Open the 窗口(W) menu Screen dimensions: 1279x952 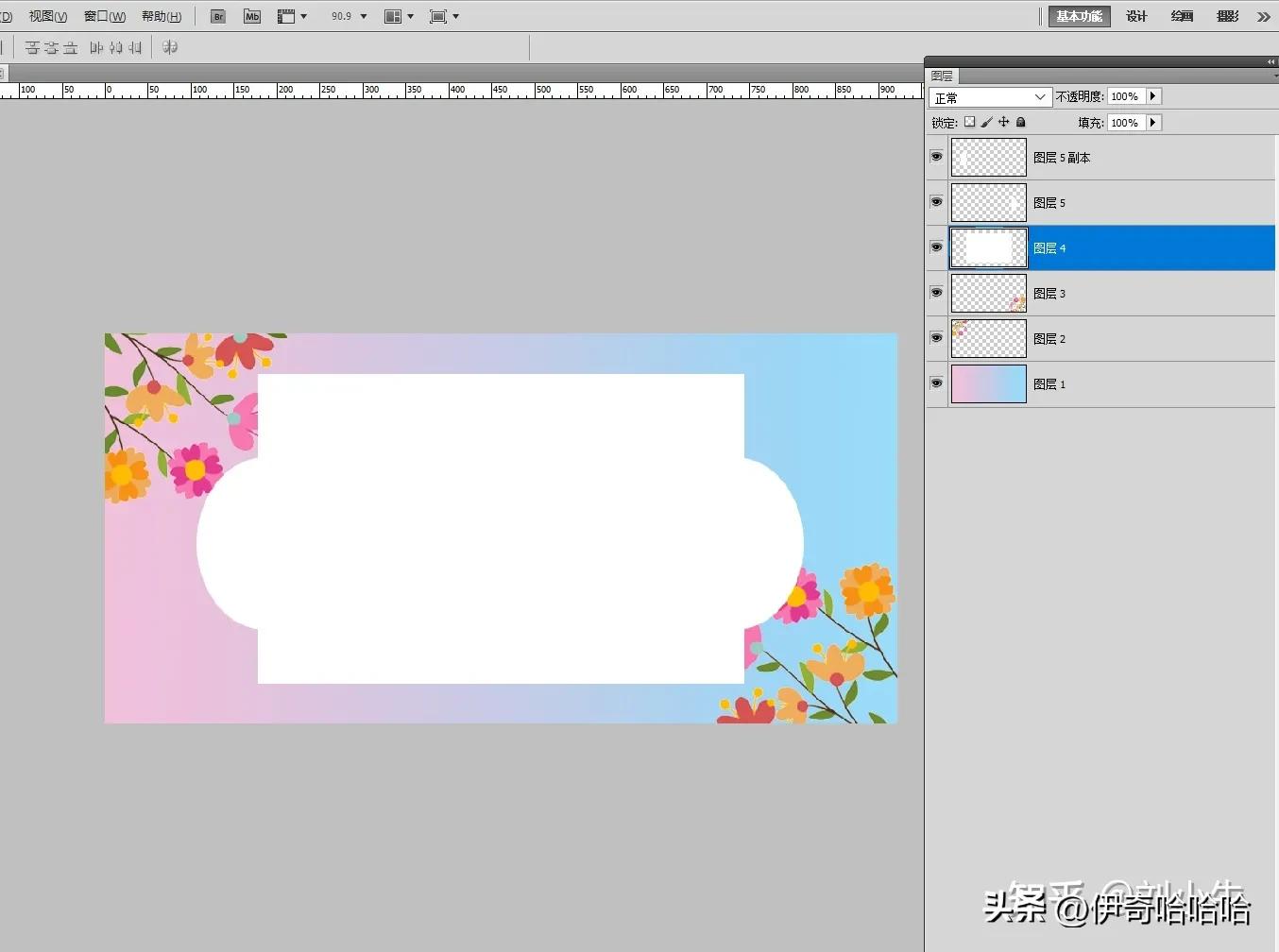104,17
